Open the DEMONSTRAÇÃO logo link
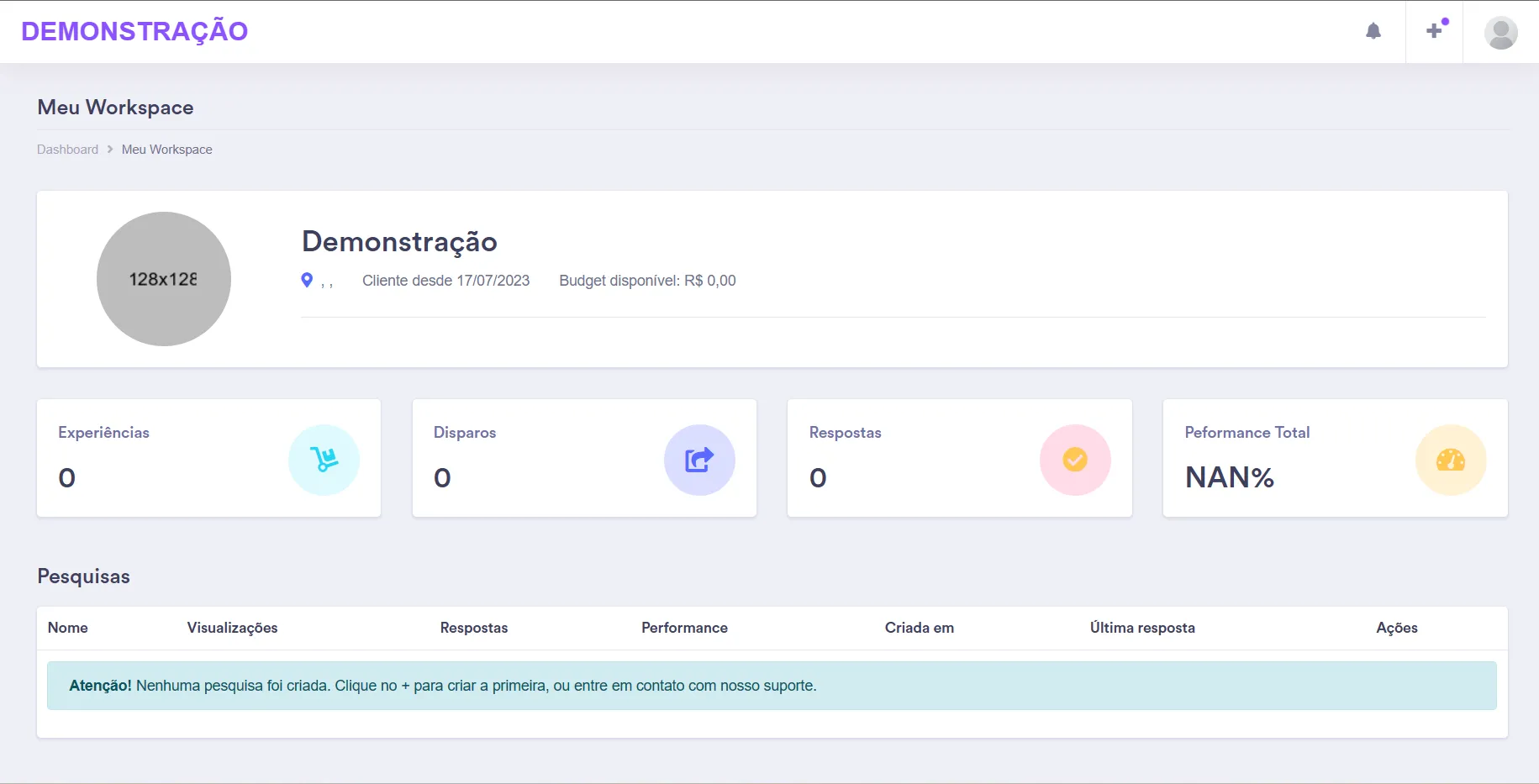The image size is (1539, 784). click(x=134, y=31)
